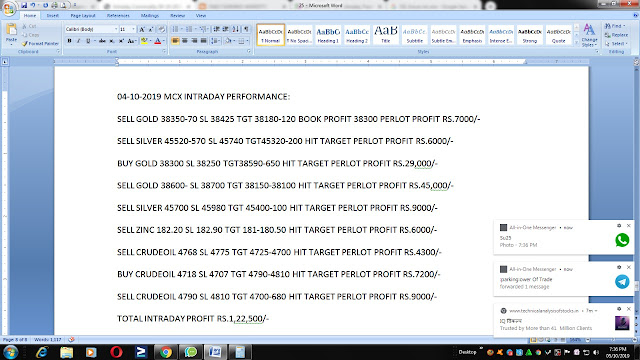Clear formatting from selection
The width and height of the screenshot is (640, 360).
click(162, 29)
